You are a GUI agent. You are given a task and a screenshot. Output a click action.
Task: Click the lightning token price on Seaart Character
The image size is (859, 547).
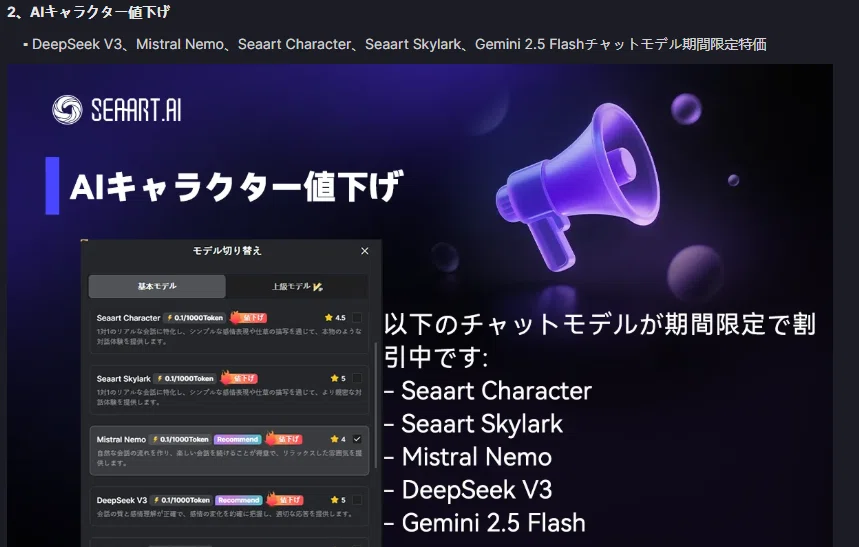click(x=195, y=318)
